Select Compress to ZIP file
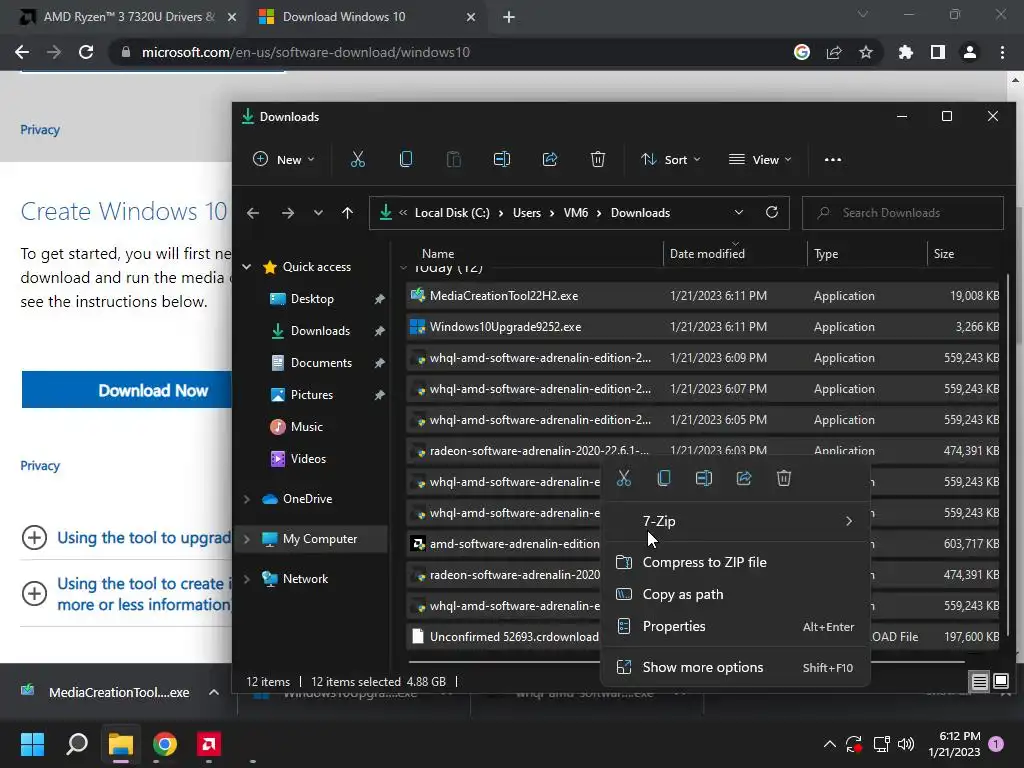The width and height of the screenshot is (1024, 768). [735, 562]
